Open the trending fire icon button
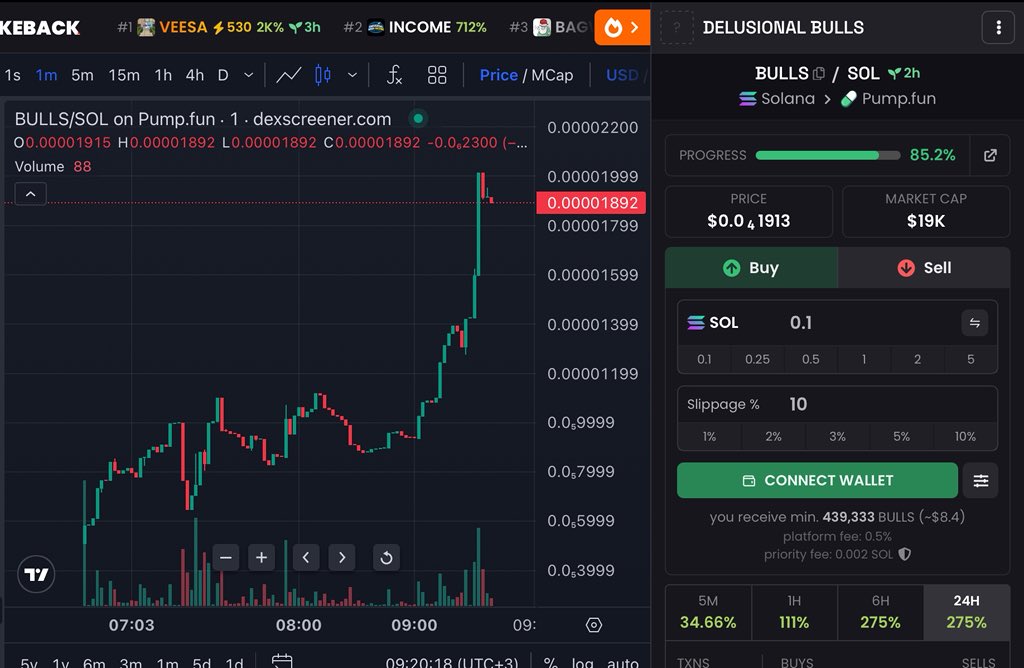Viewport: 1024px width, 668px height. pos(622,27)
